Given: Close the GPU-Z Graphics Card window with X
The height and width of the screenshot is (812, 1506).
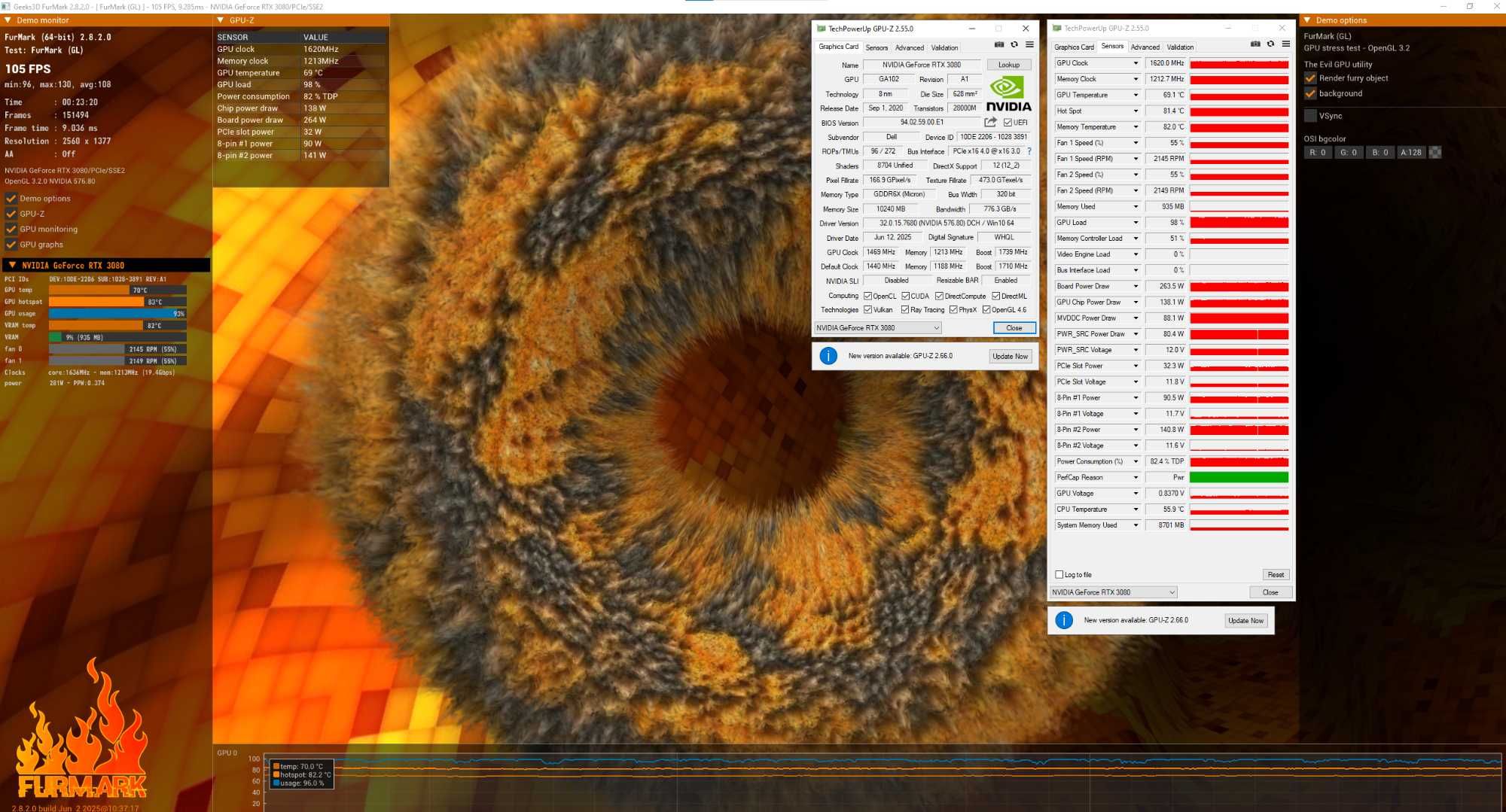Looking at the screenshot, I should tap(1026, 29).
